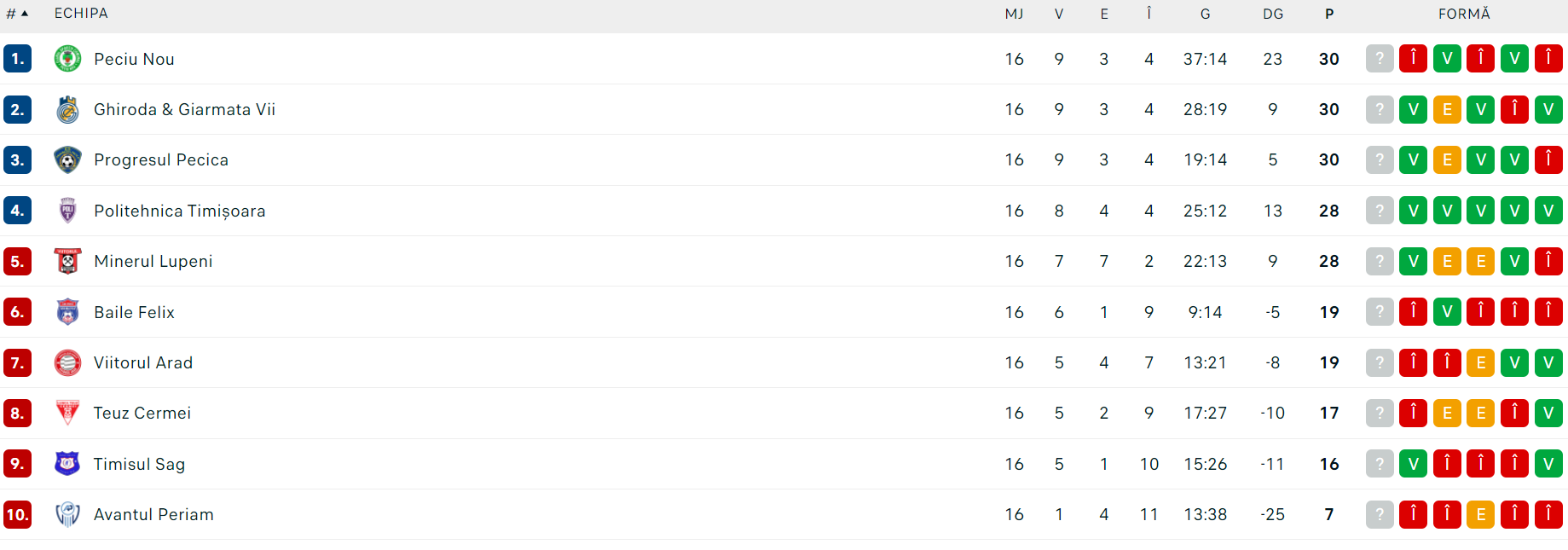Image resolution: width=1568 pixels, height=550 pixels.
Task: Click the Timisul Sag team crest
Action: (67, 464)
